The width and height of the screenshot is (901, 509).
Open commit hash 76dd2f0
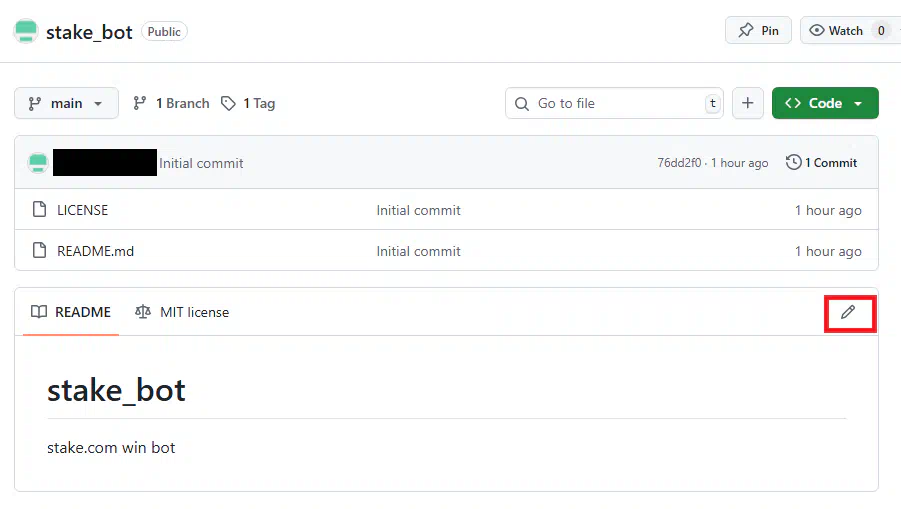(679, 163)
